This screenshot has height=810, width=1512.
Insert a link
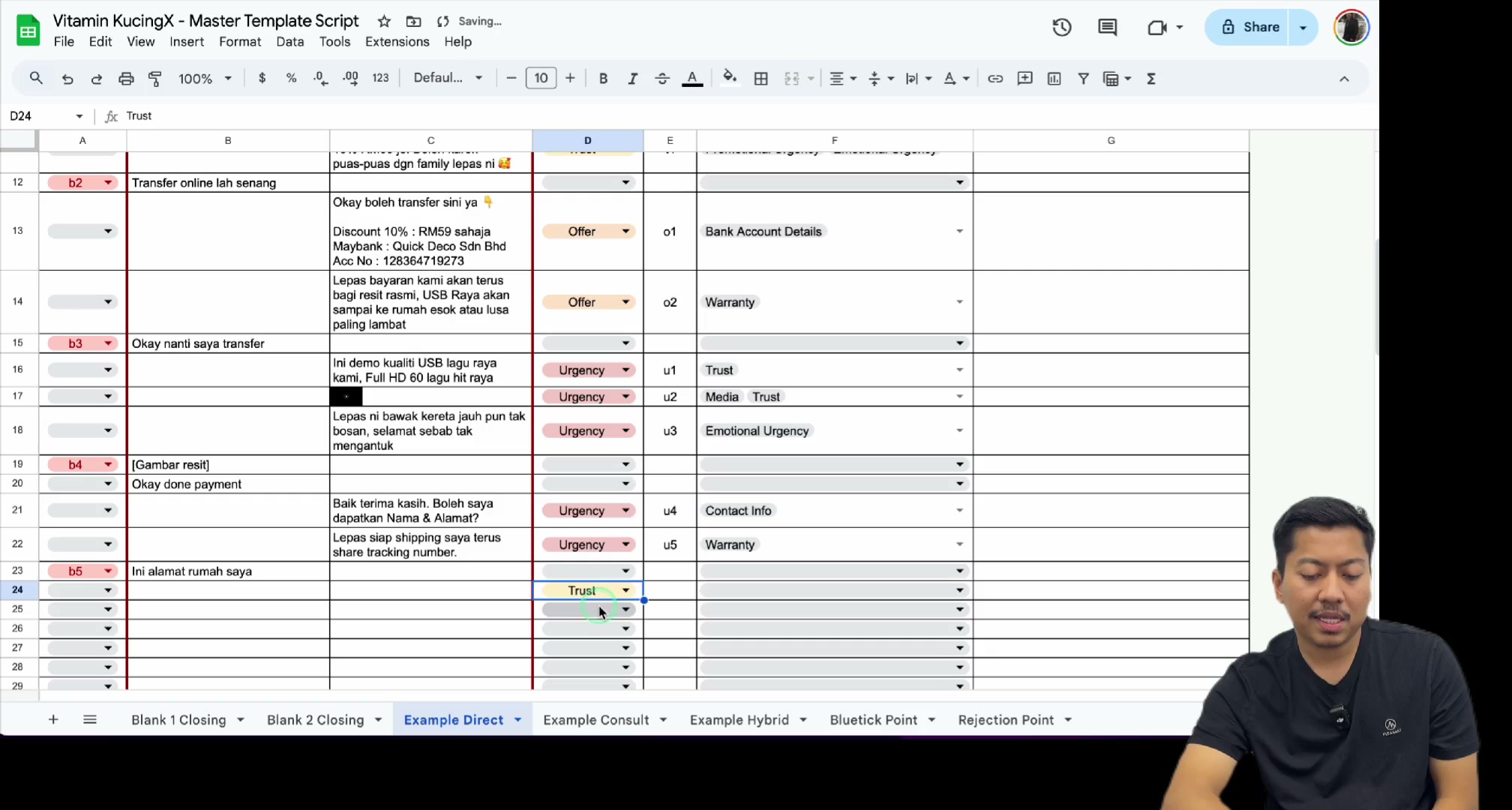pyautogui.click(x=995, y=78)
